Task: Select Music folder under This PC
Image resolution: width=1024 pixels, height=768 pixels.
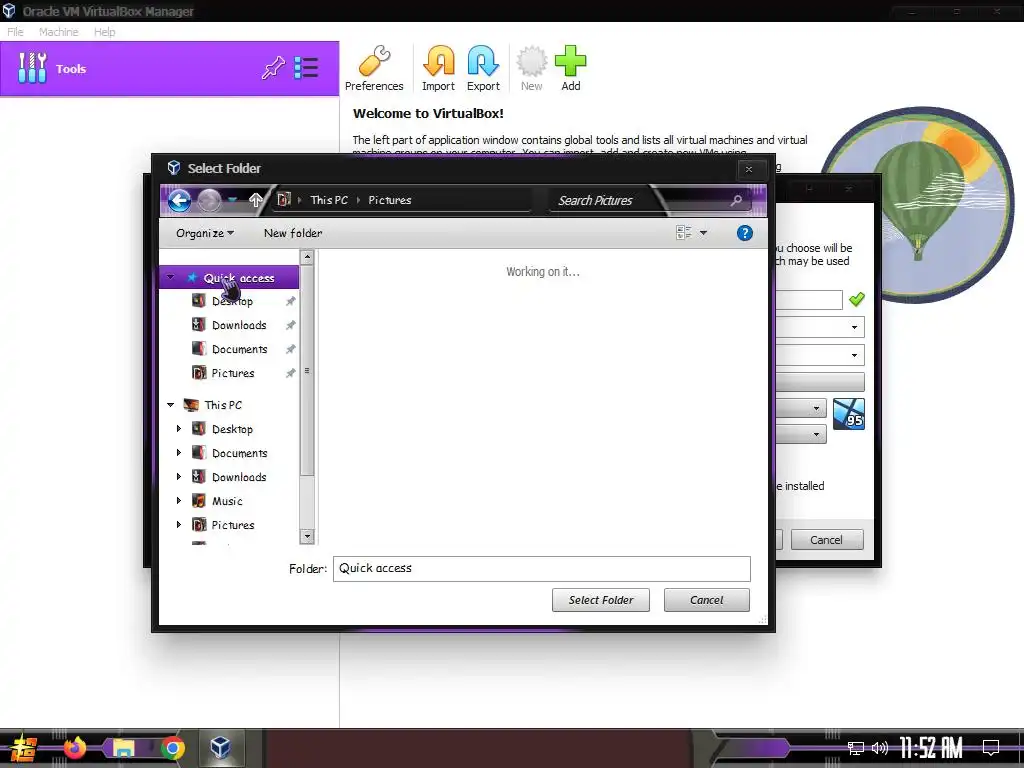Action: coord(227,501)
